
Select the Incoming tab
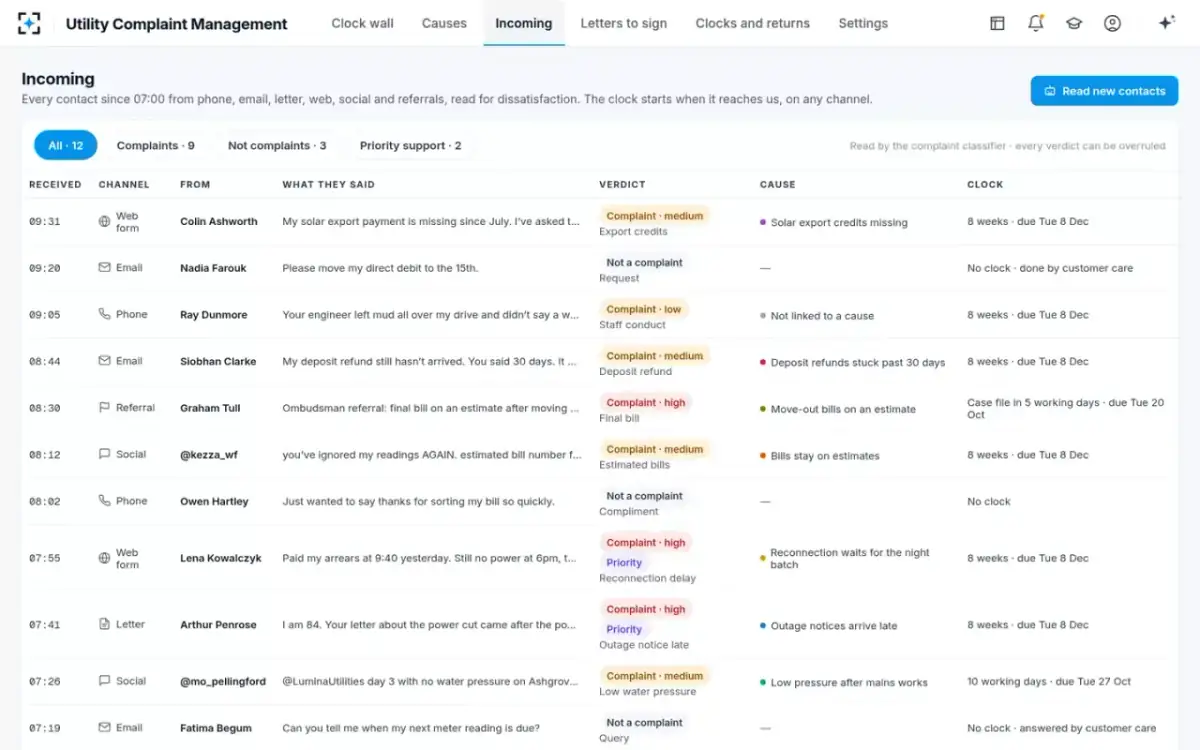coord(523,23)
